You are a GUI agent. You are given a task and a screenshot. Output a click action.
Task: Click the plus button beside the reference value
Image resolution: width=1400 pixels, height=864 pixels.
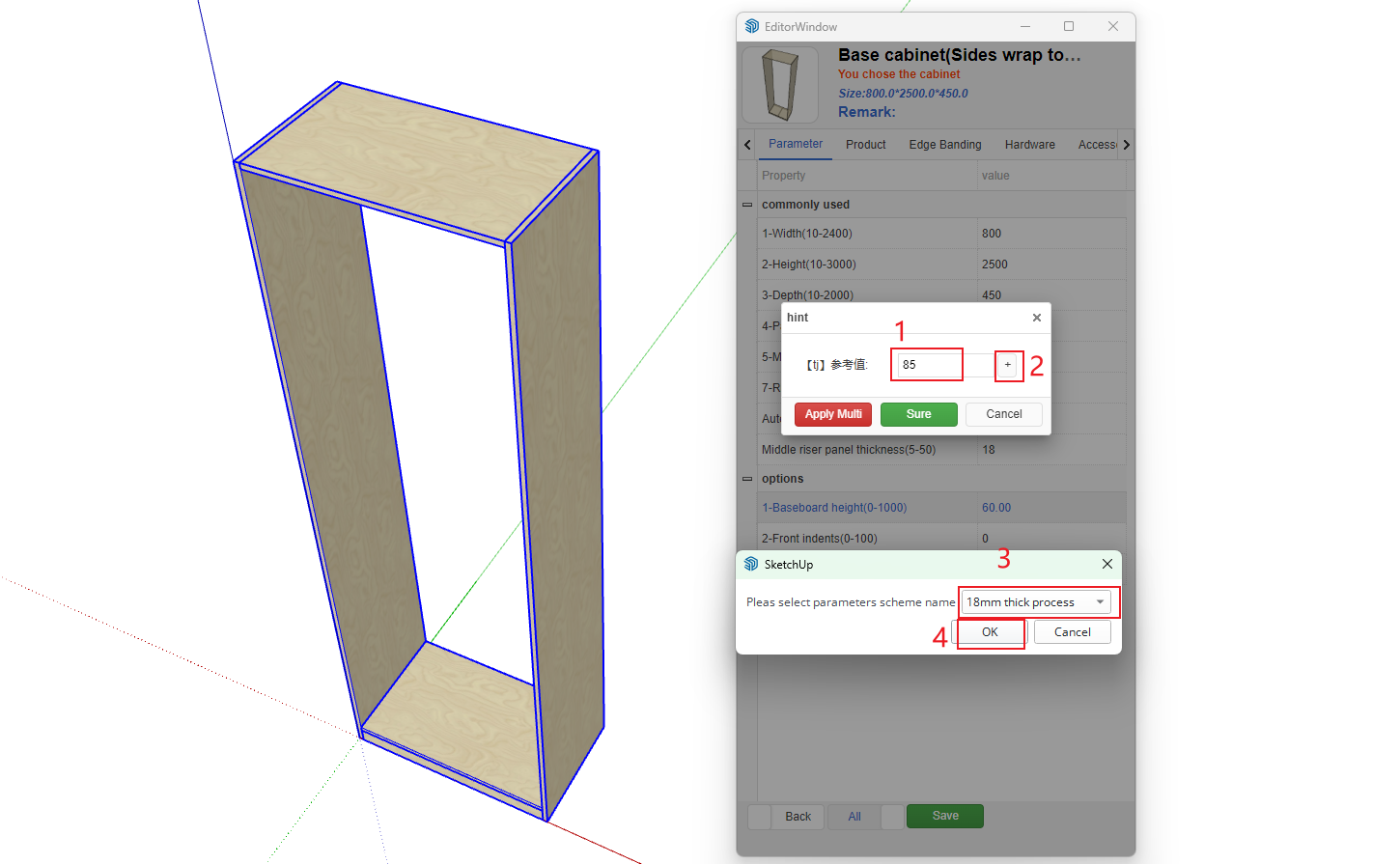(1007, 365)
